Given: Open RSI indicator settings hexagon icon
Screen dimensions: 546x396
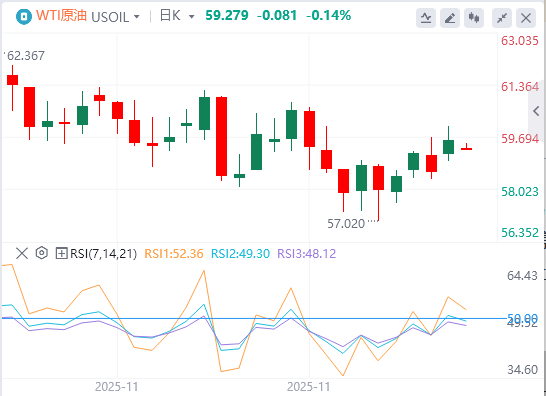Looking at the screenshot, I should 41,253.
